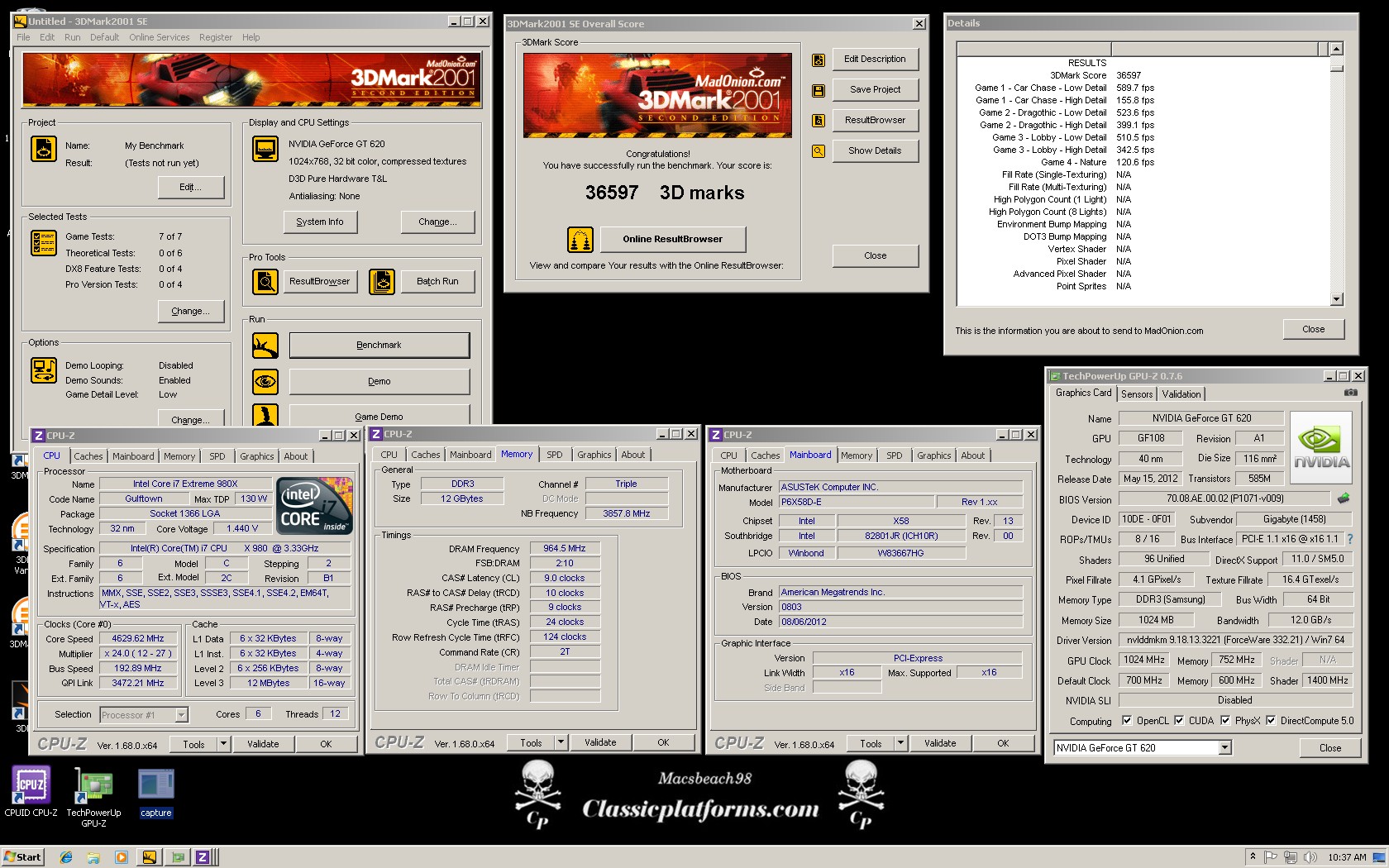Click the Bus Interface question mark icon
This screenshot has height=868, width=1389.
click(1350, 539)
